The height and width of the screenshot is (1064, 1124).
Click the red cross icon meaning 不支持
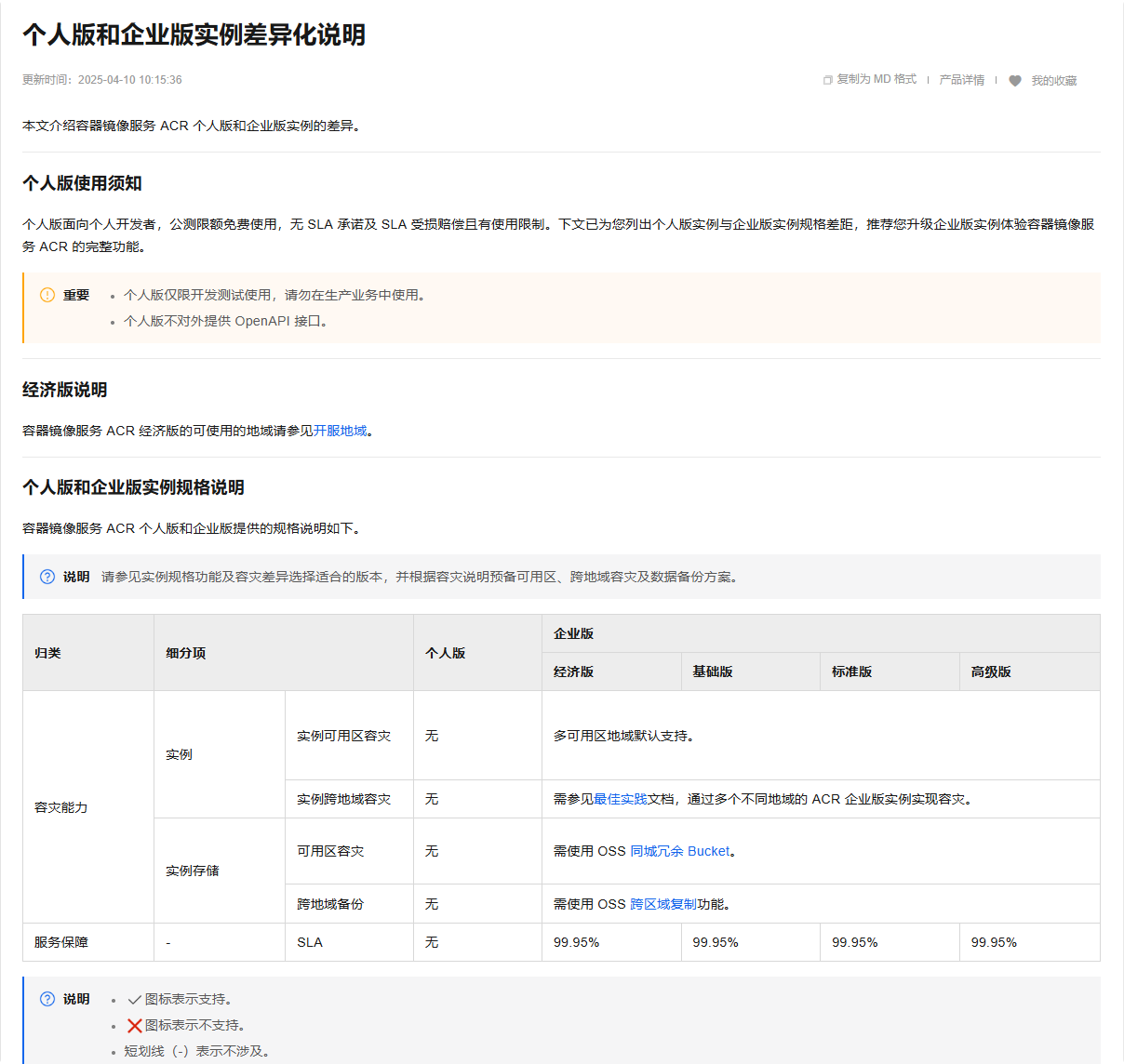(134, 1026)
